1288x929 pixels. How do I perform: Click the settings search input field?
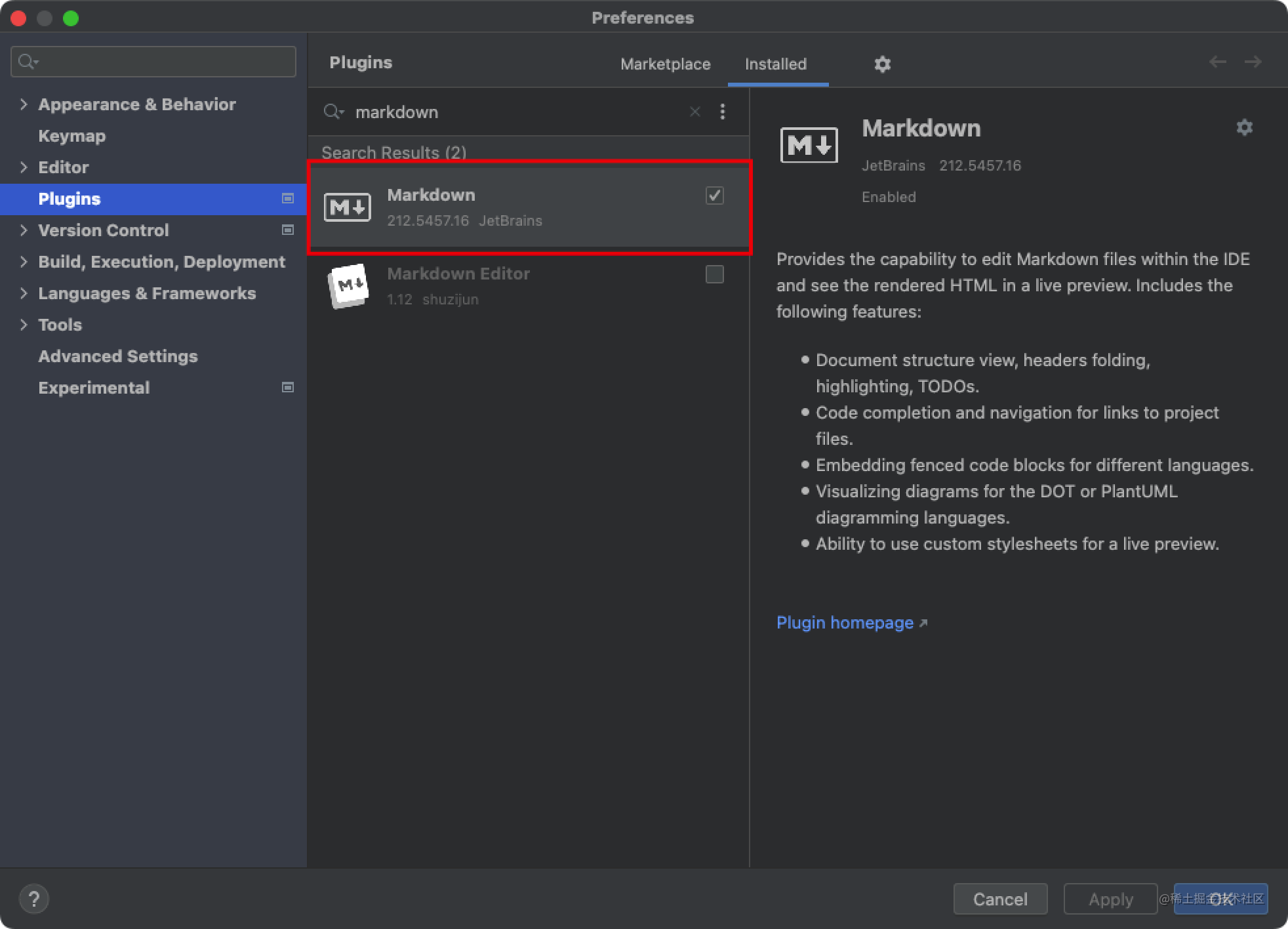164,62
